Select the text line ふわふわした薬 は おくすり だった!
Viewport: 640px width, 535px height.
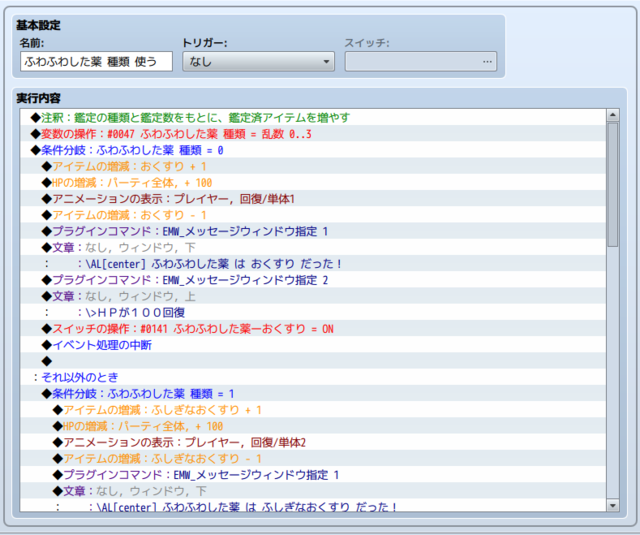click(x=313, y=264)
